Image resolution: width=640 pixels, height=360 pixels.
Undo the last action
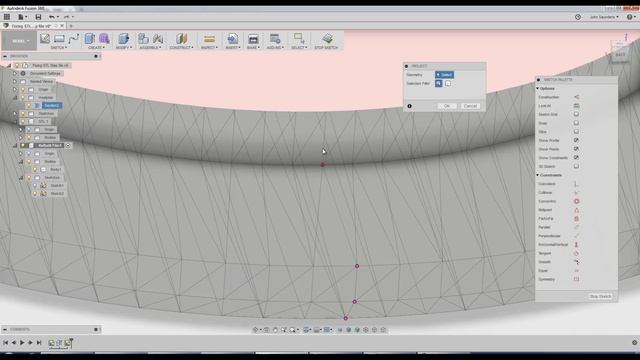point(51,17)
